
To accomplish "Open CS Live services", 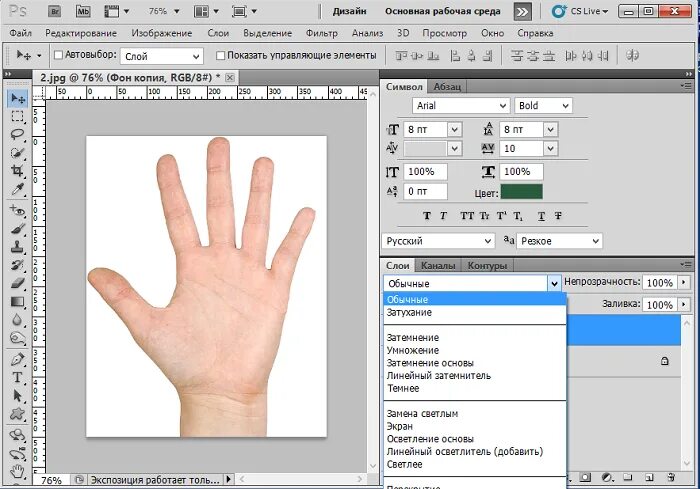I will coord(580,11).
